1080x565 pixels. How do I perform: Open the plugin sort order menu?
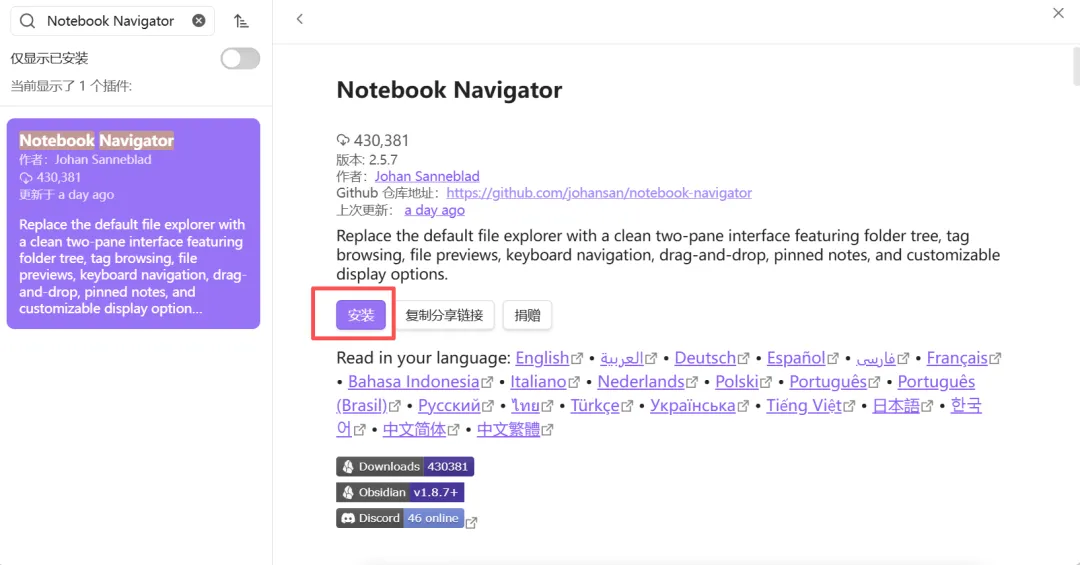click(x=240, y=21)
